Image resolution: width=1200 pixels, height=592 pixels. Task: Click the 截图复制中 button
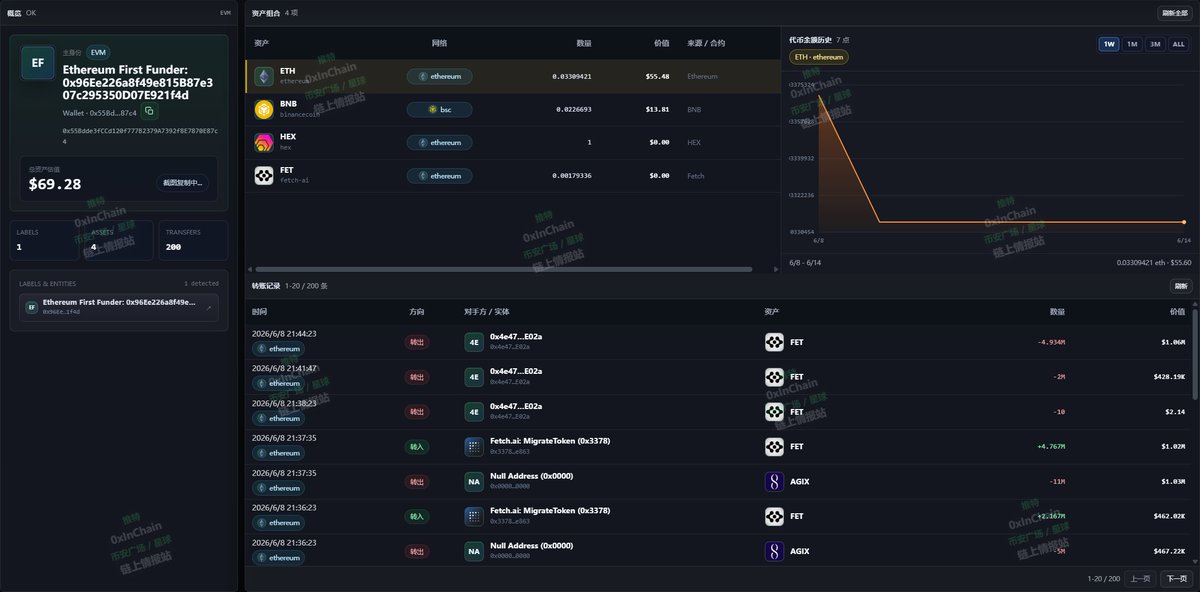point(184,182)
